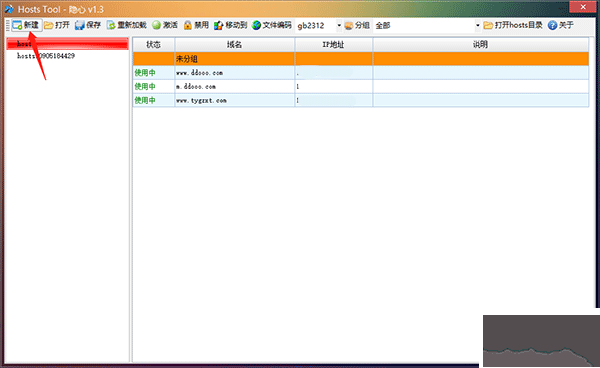Click the 移动到 (Move to) button
The image size is (600, 368).
coord(231,25)
